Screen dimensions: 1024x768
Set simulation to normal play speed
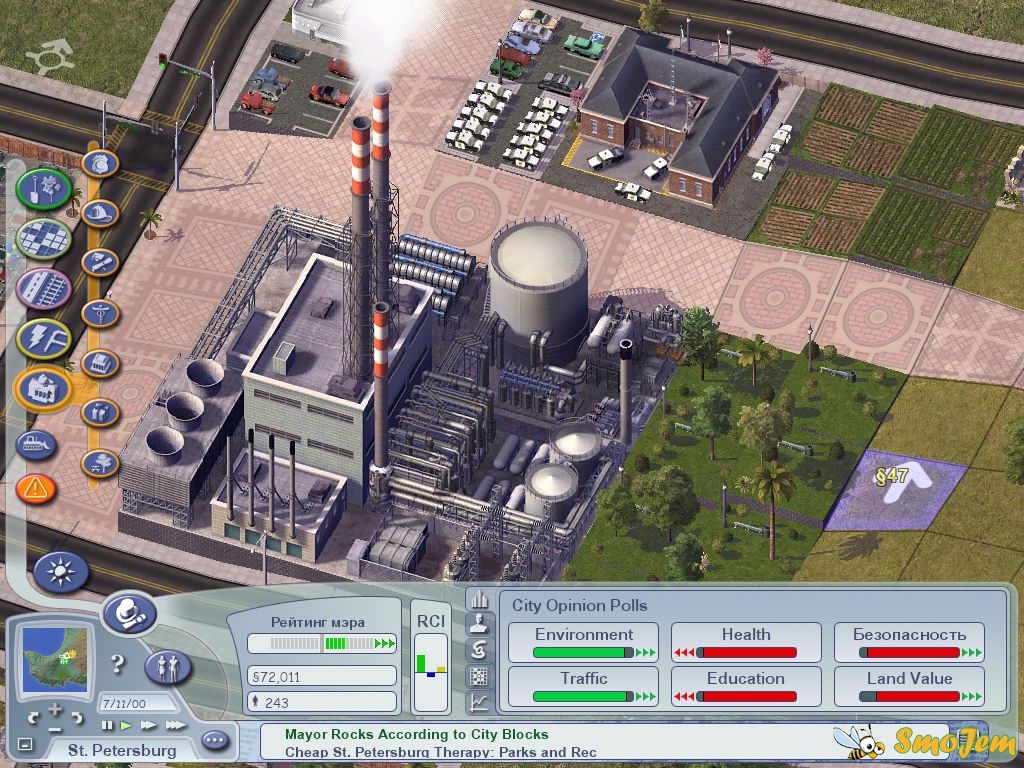click(x=127, y=726)
